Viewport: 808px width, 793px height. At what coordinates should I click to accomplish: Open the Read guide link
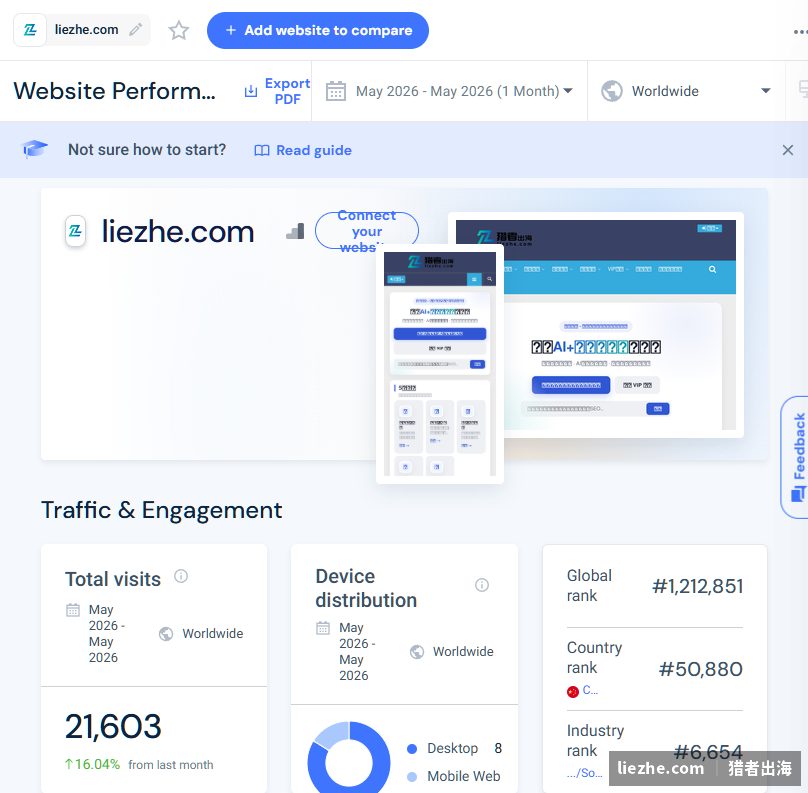click(x=303, y=150)
